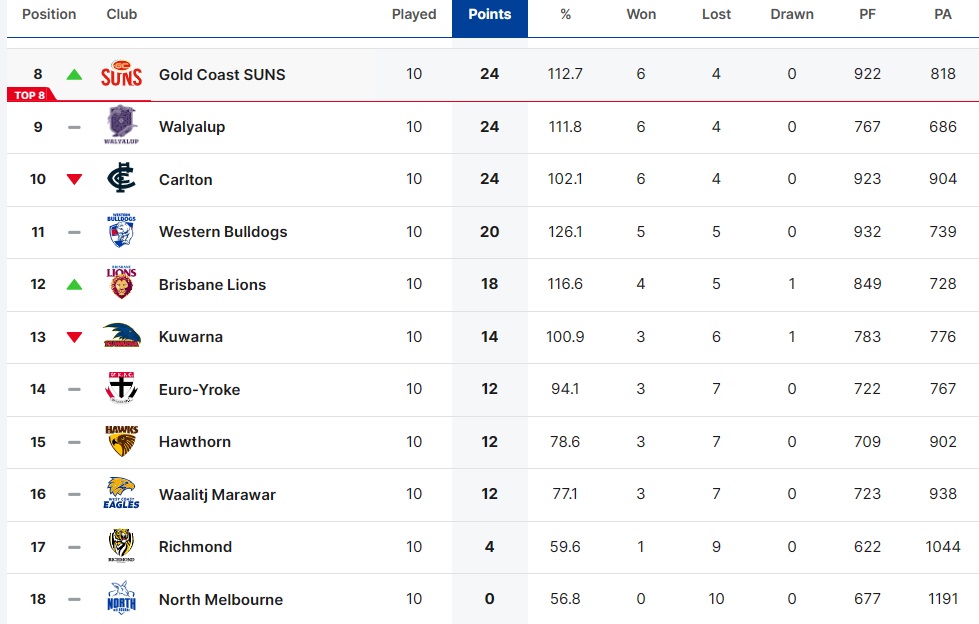This screenshot has width=979, height=624.
Task: Click the green up arrow beside Brisbane Lions
Action: click(74, 285)
